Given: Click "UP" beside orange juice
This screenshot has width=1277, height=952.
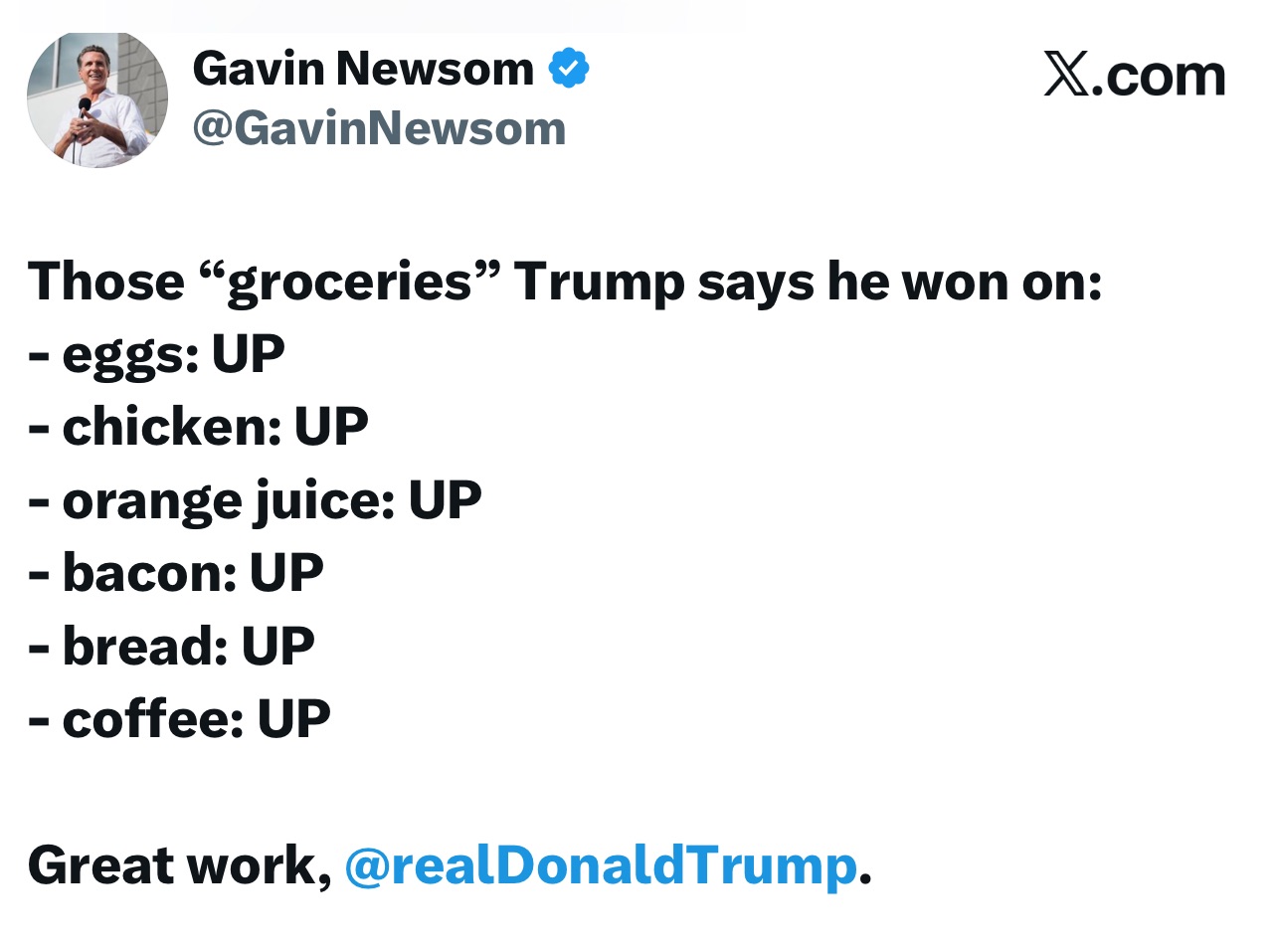Looking at the screenshot, I should point(445,500).
